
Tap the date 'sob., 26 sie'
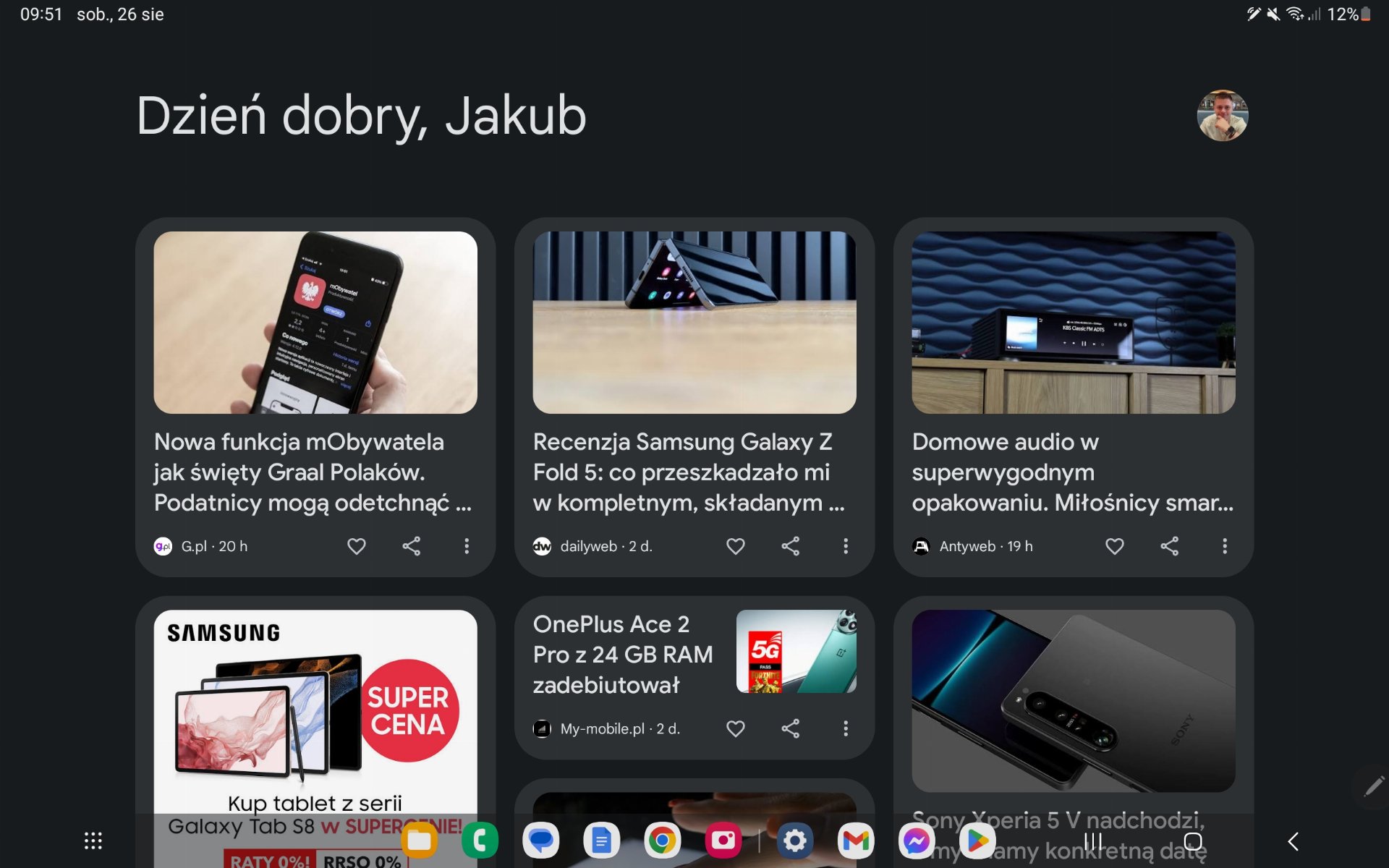[120, 14]
